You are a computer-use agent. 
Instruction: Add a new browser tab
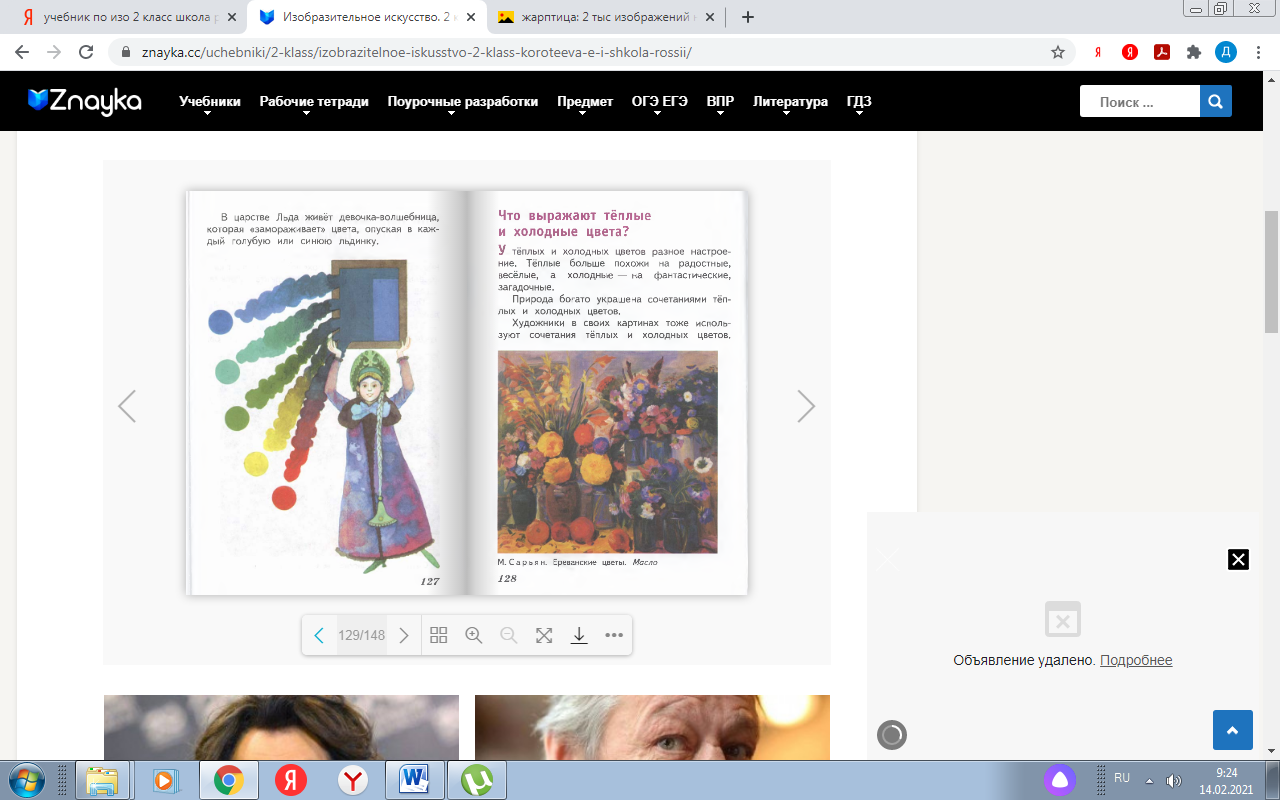coord(748,17)
